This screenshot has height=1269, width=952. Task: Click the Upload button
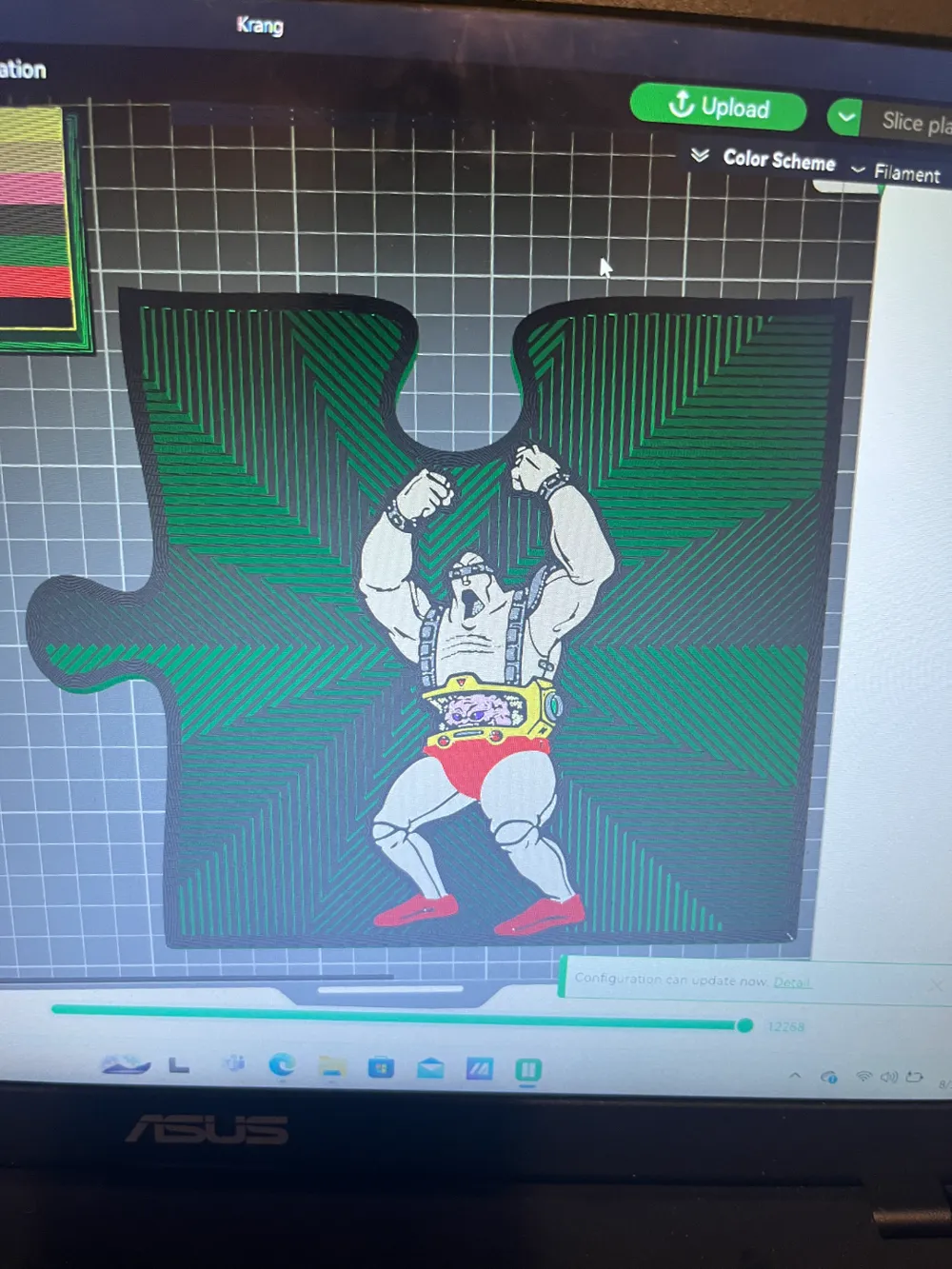pos(719,108)
